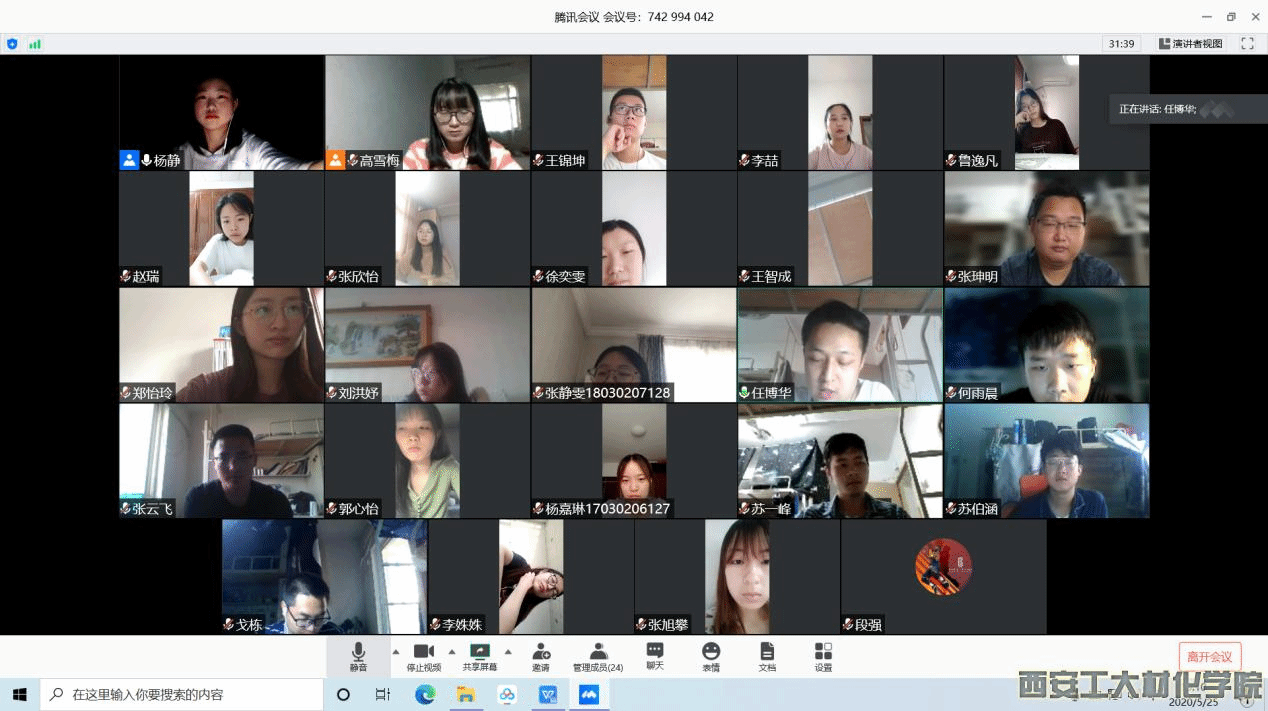Stop video using 停止视频 camera button
The width and height of the screenshot is (1268, 711).
click(423, 656)
